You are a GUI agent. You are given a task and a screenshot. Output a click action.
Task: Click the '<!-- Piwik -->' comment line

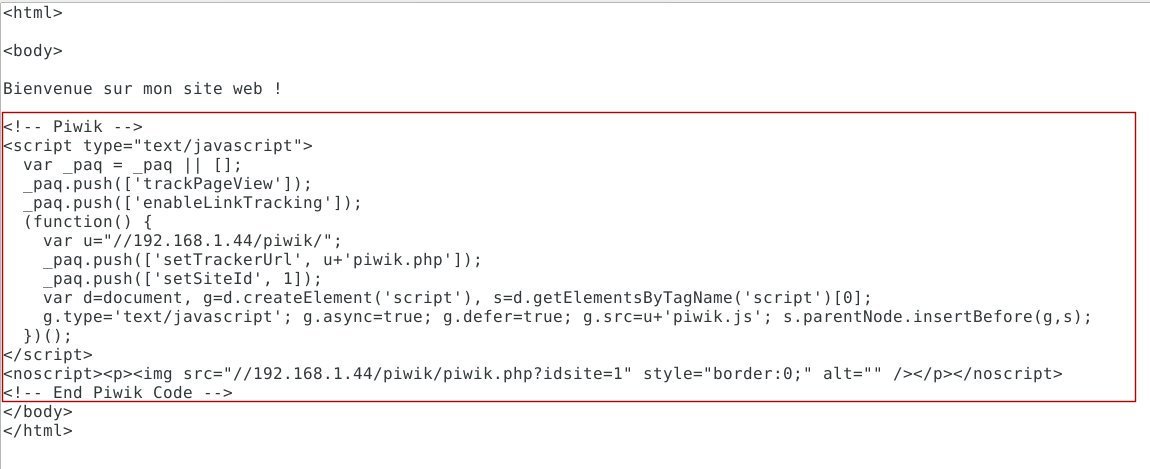coord(73,127)
